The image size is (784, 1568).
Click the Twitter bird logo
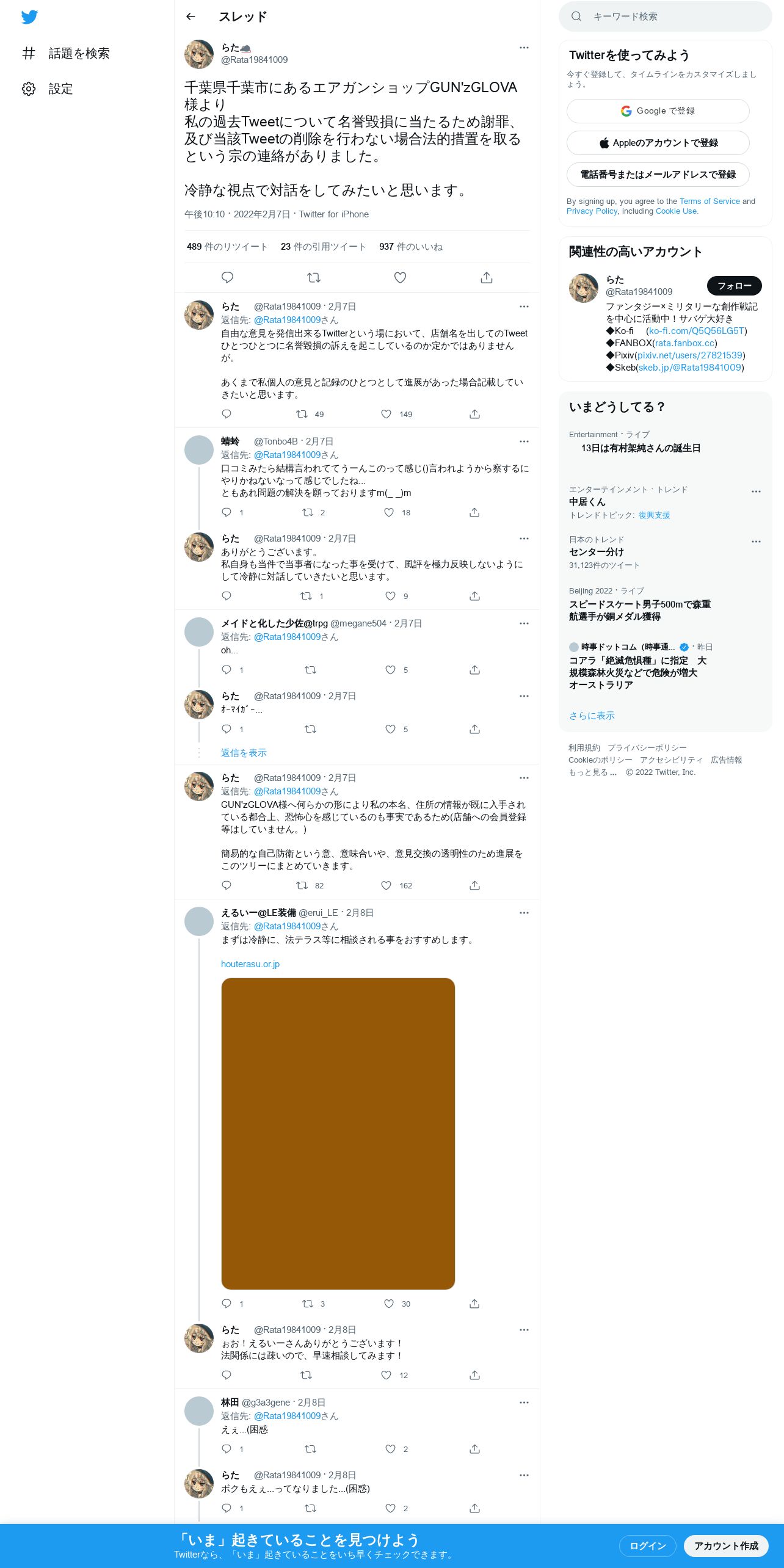[x=29, y=17]
